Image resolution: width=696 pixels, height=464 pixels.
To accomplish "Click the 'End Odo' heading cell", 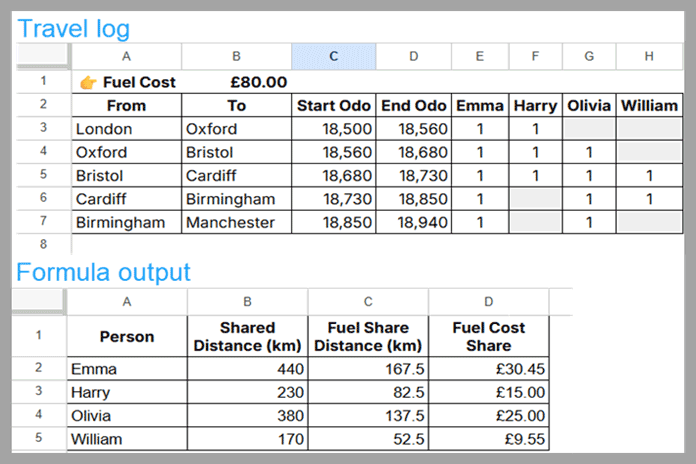I will pyautogui.click(x=414, y=106).
